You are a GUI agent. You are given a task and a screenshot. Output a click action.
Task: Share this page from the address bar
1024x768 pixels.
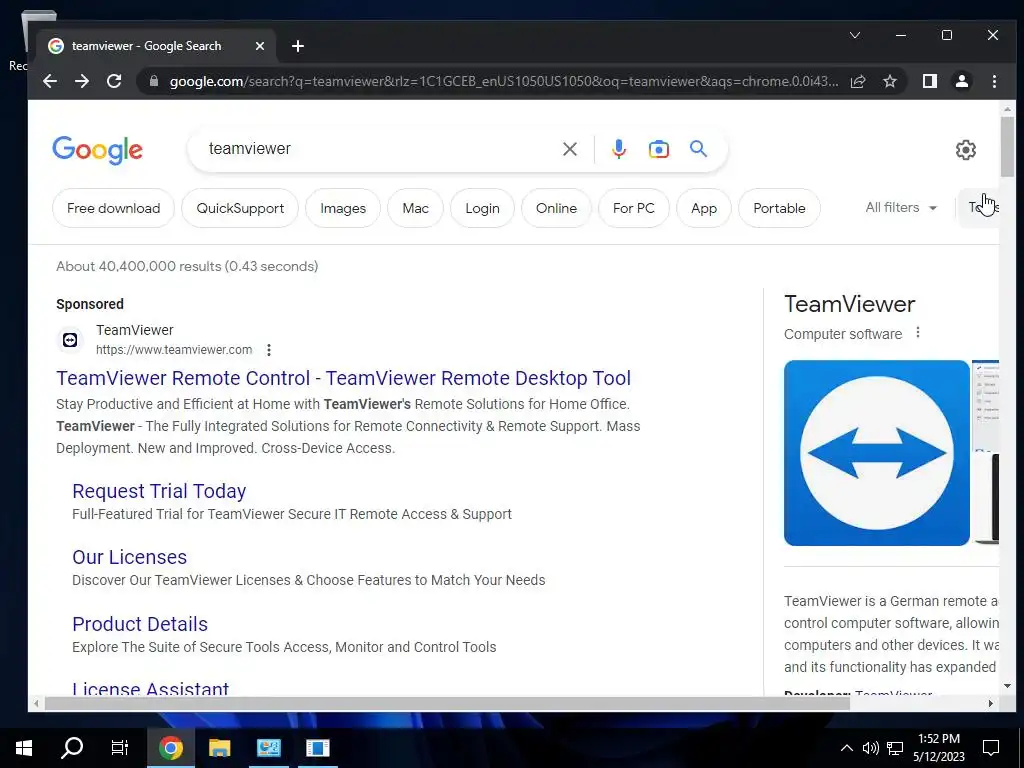858,81
